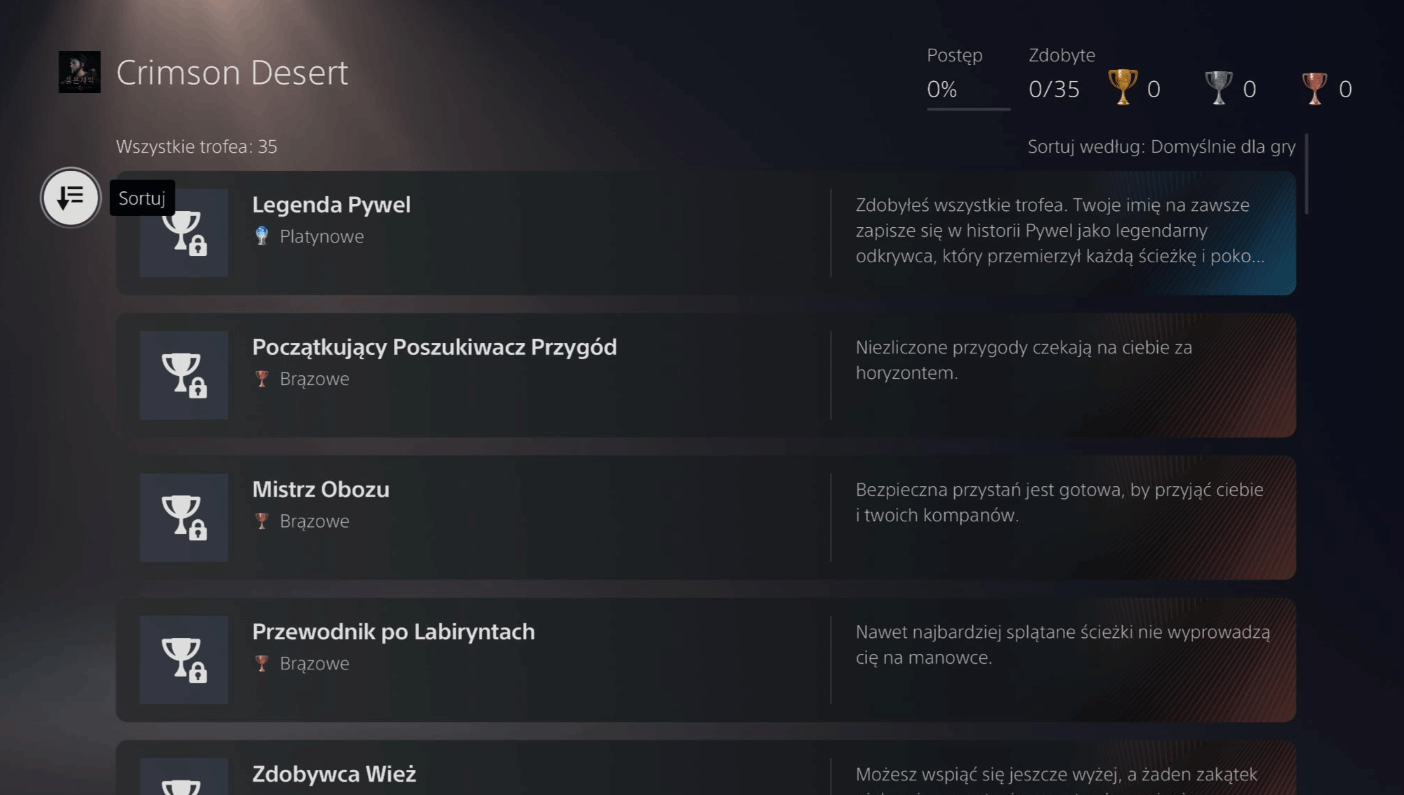
Task: Select the Legenda Pywel trophy title
Action: point(331,205)
